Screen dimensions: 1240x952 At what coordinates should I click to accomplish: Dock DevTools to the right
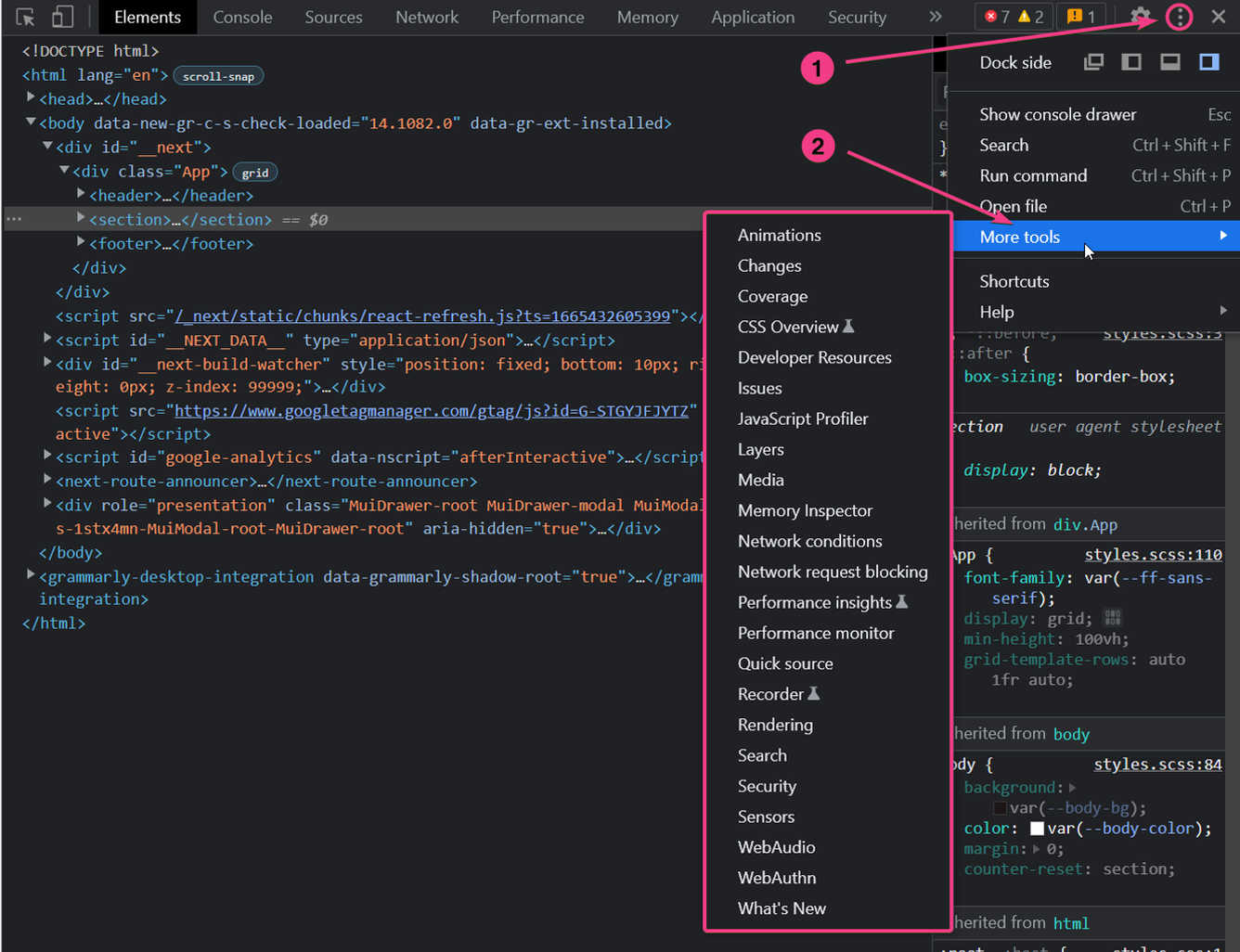pyautogui.click(x=1208, y=62)
